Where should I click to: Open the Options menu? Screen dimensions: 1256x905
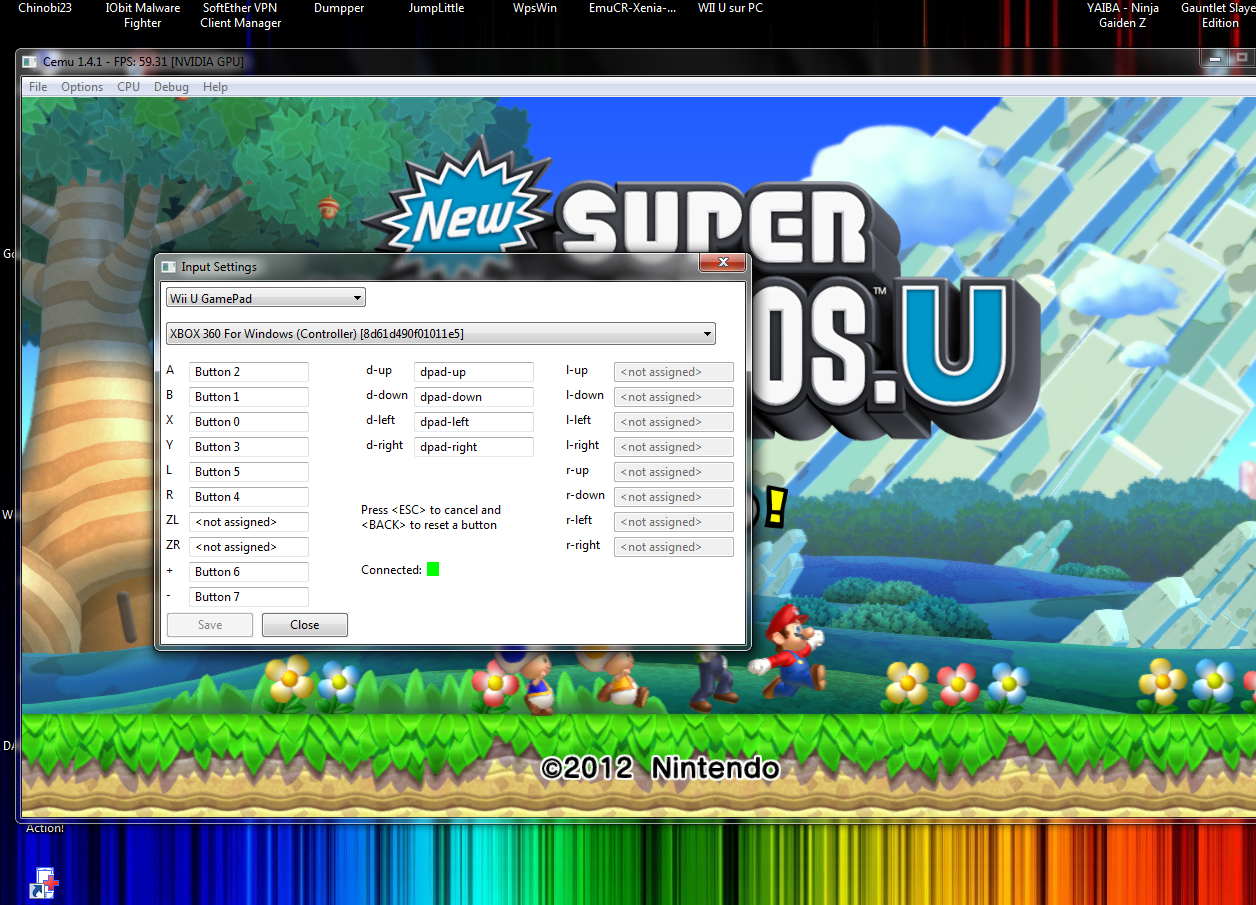(x=82, y=87)
